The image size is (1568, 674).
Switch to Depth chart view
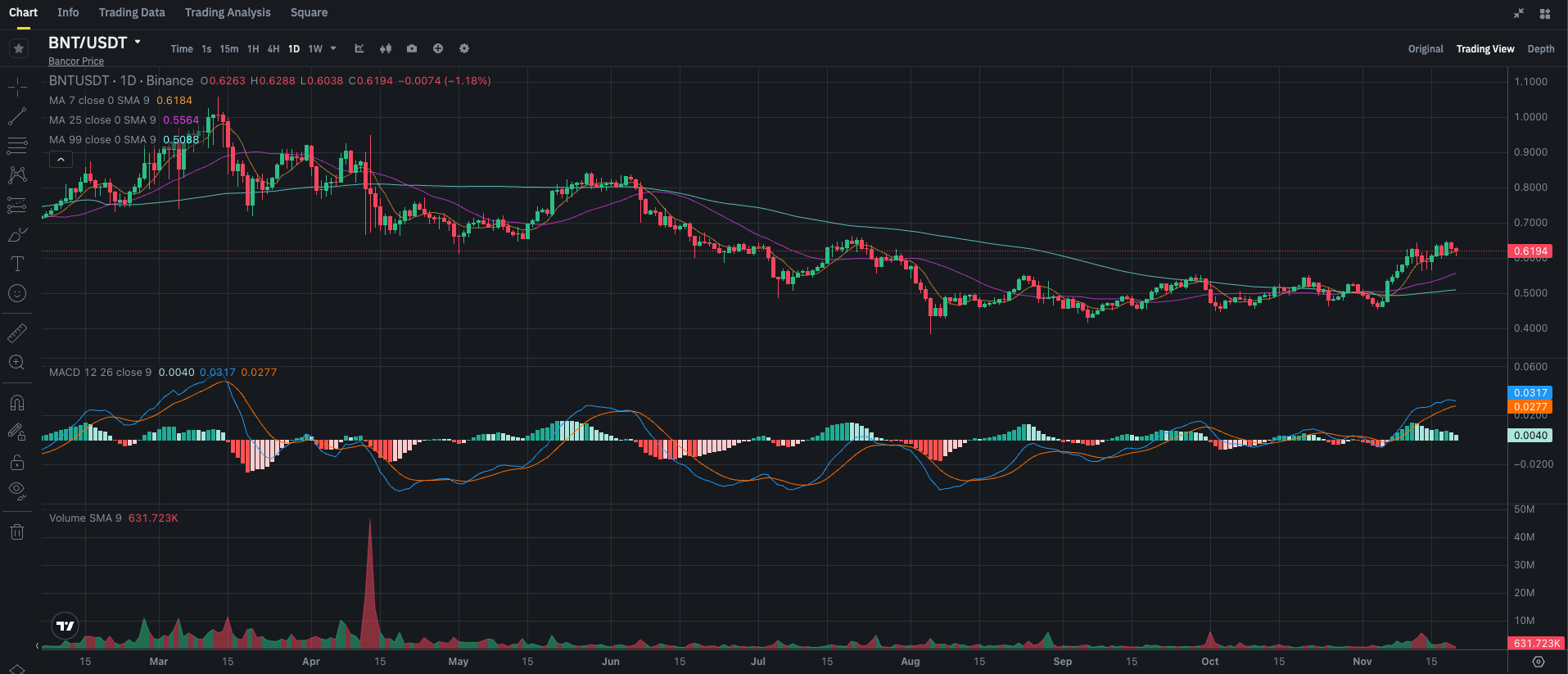[x=1541, y=49]
